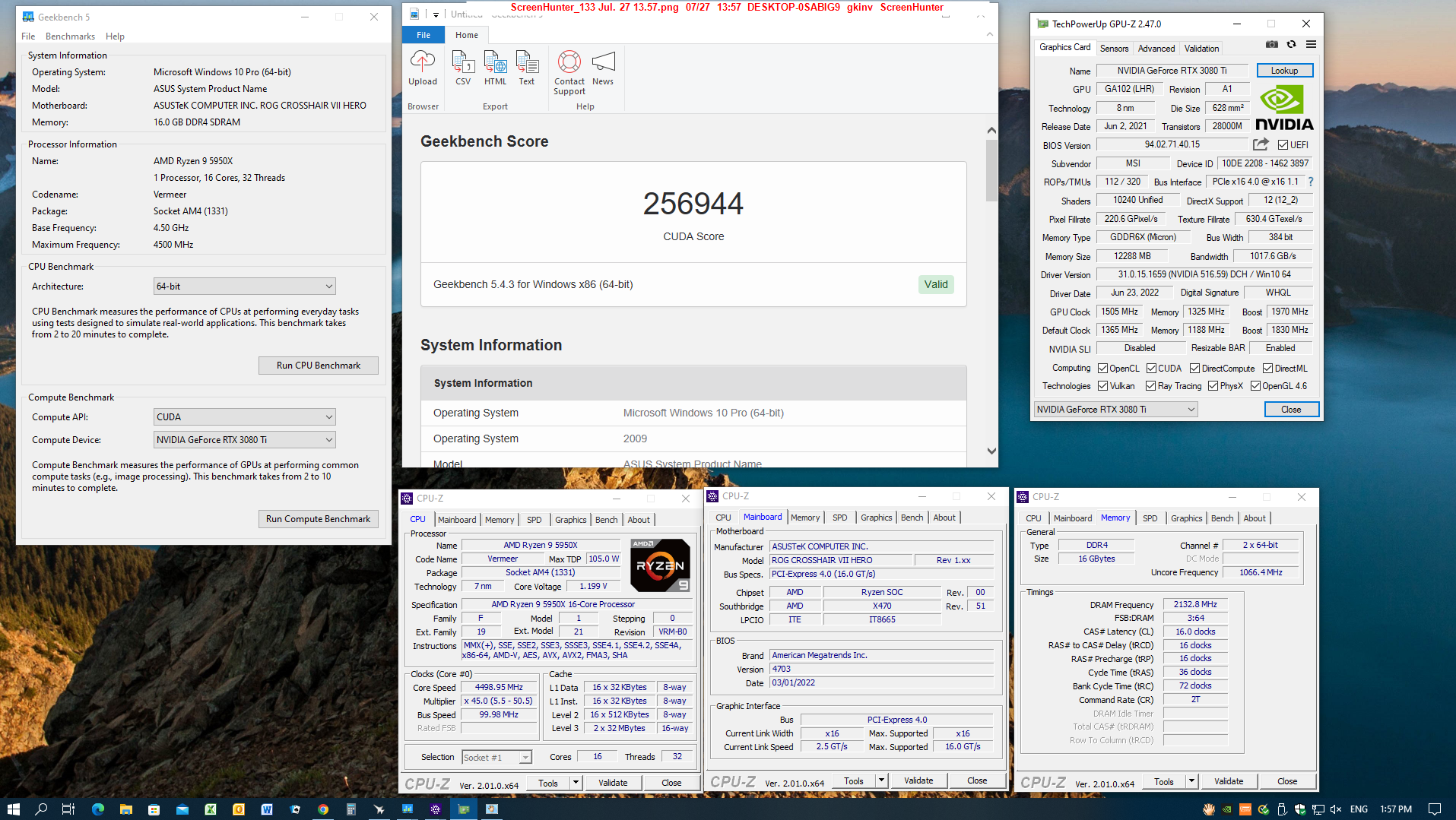Click GPU-Z refresh icon
Image resolution: width=1456 pixels, height=820 pixels.
[x=1291, y=44]
